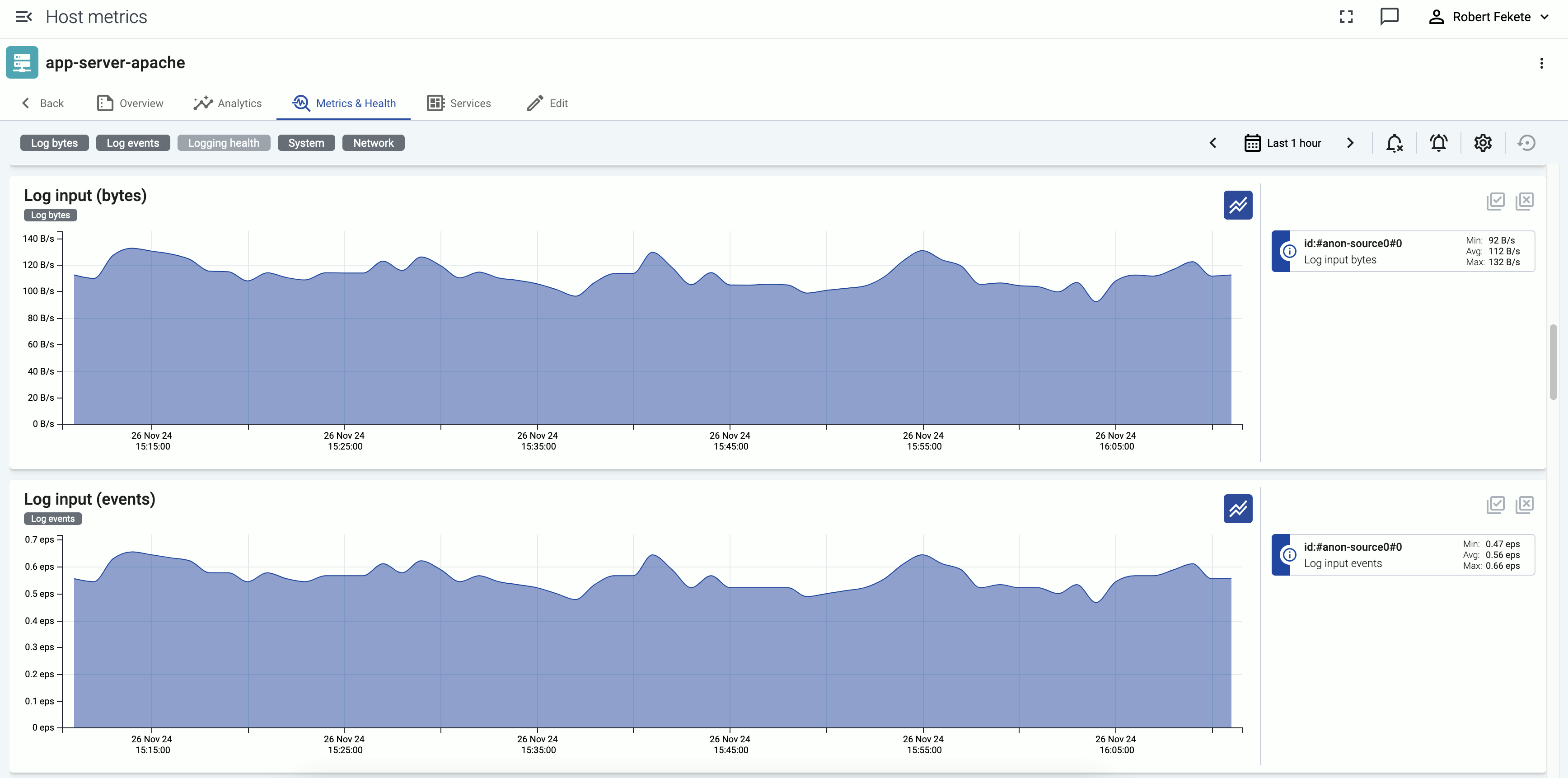Toggle the Log events filter chip
The width and height of the screenshot is (1568, 778).
(x=133, y=143)
